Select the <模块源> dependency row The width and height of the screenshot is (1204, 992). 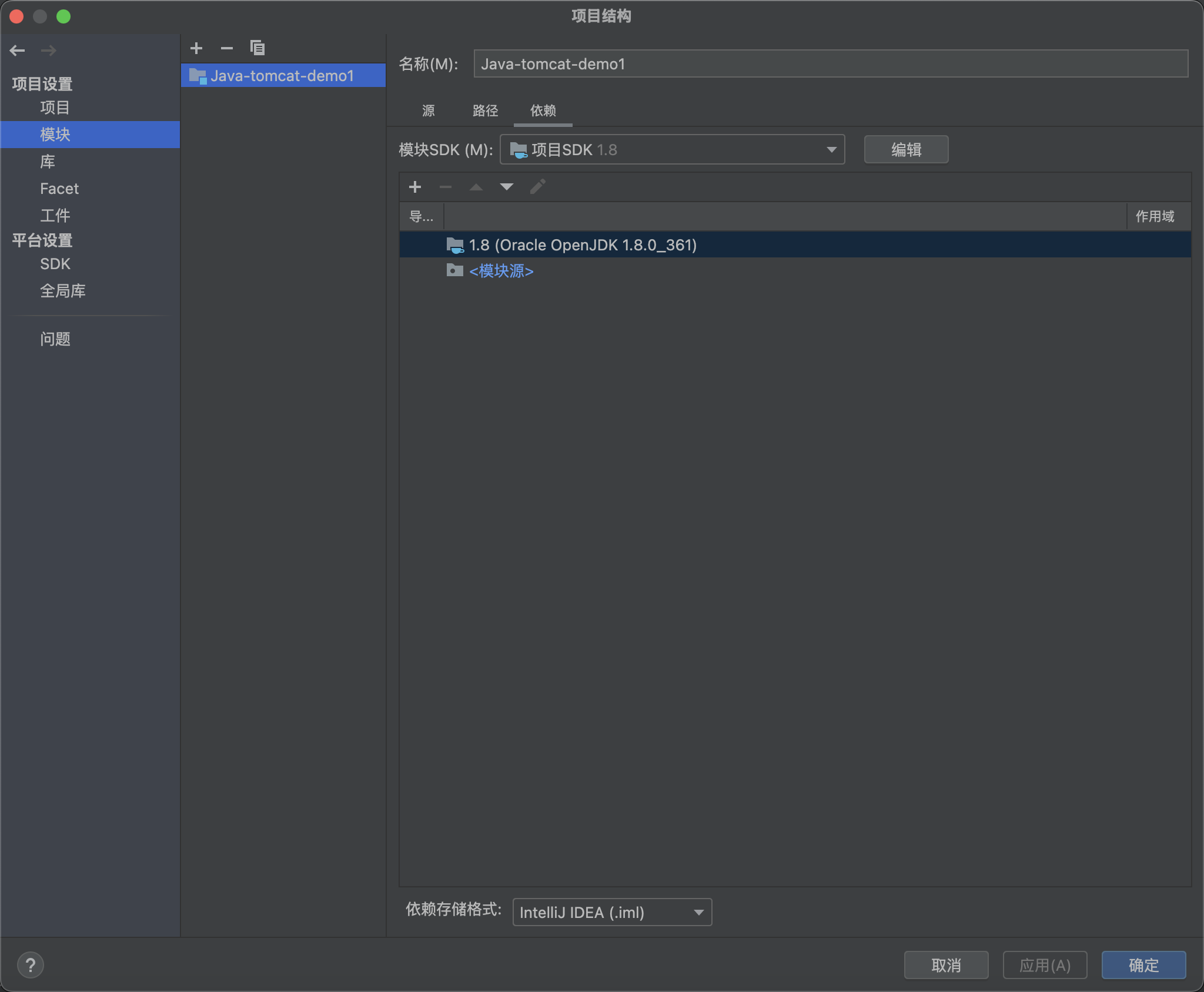pos(501,271)
